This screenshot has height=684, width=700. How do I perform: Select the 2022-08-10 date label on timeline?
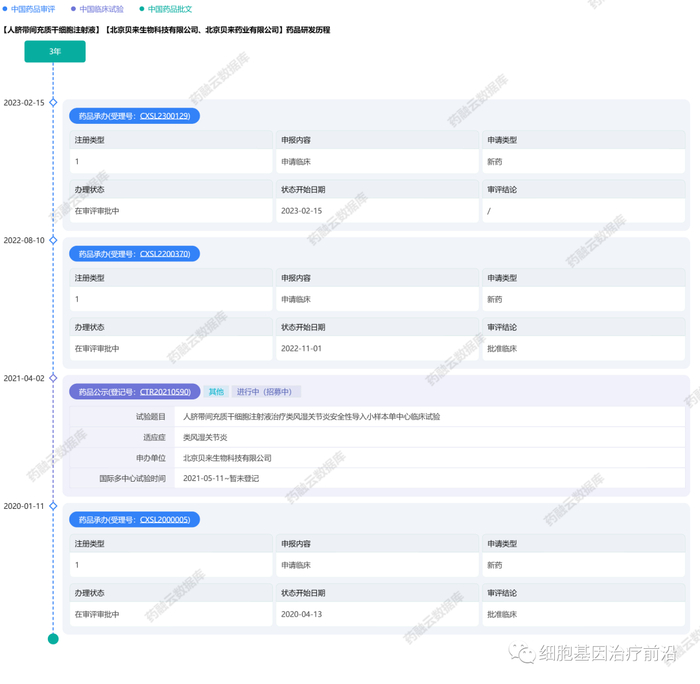[24, 241]
